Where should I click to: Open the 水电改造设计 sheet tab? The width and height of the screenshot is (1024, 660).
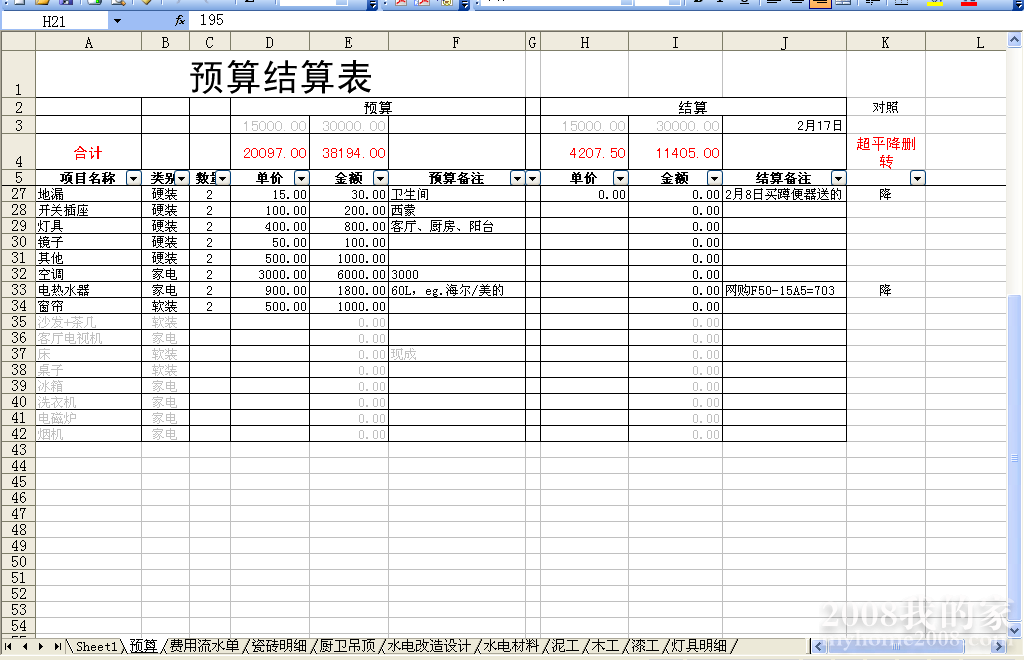[x=428, y=647]
